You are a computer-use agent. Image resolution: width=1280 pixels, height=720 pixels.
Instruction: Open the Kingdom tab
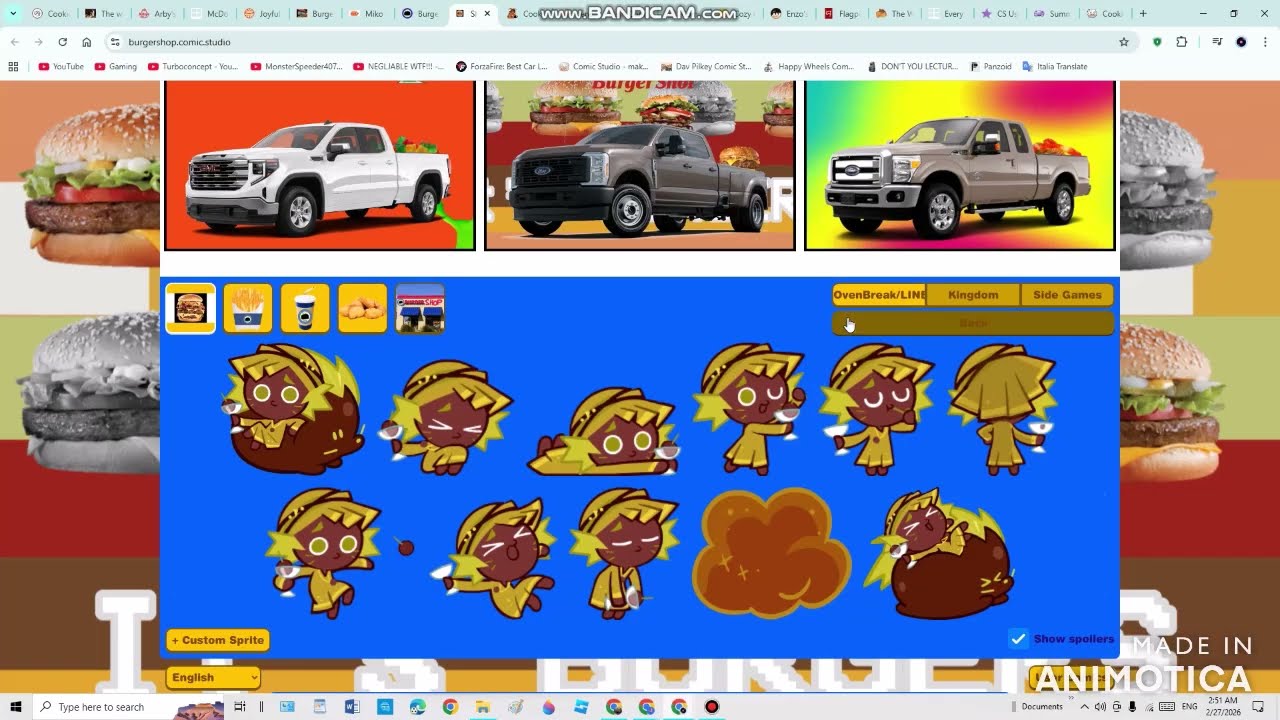click(x=973, y=295)
